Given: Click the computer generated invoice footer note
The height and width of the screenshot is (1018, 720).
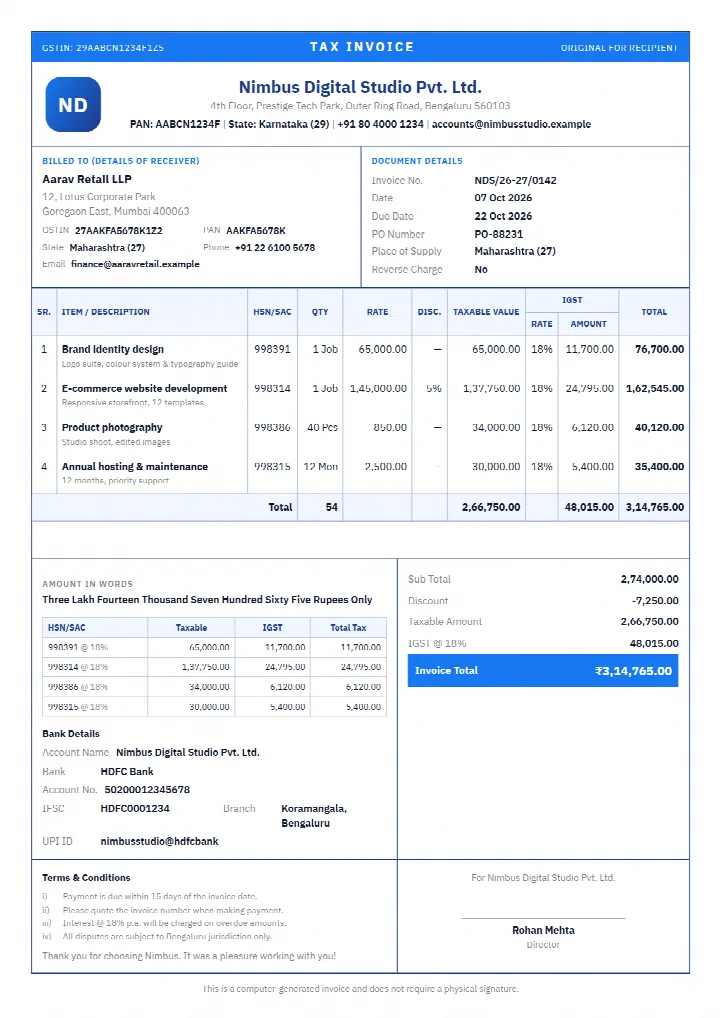Looking at the screenshot, I should (360, 989).
